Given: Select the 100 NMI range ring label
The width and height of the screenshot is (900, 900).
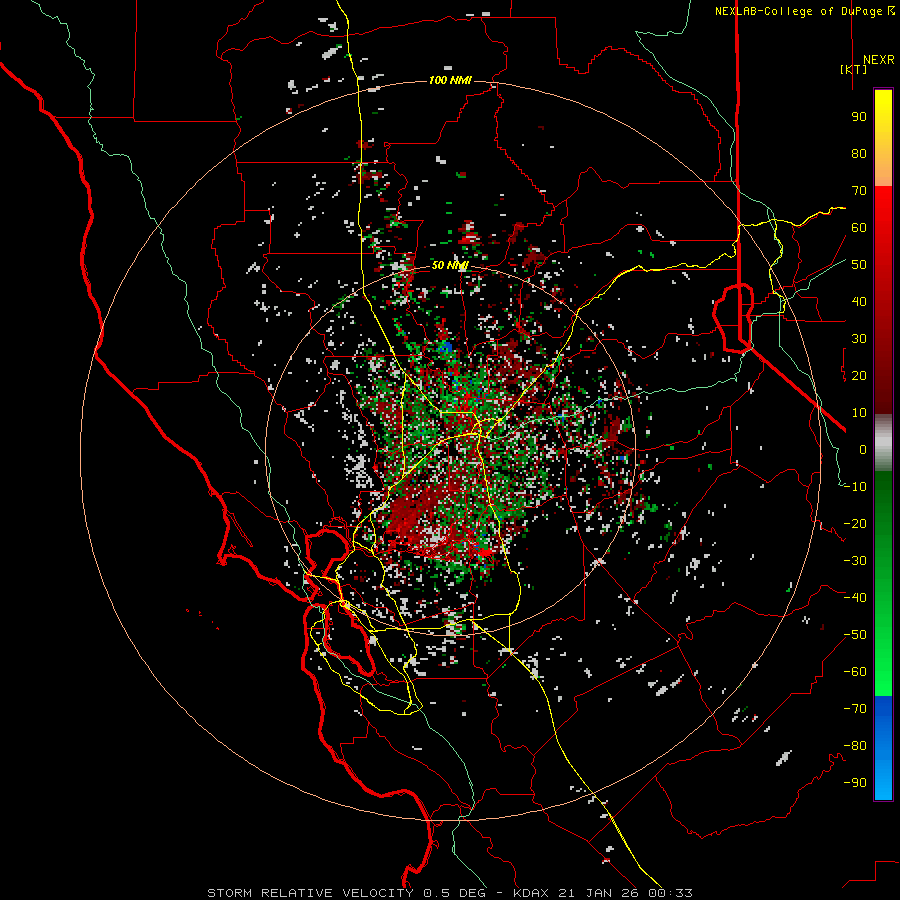Looking at the screenshot, I should click(x=450, y=80).
